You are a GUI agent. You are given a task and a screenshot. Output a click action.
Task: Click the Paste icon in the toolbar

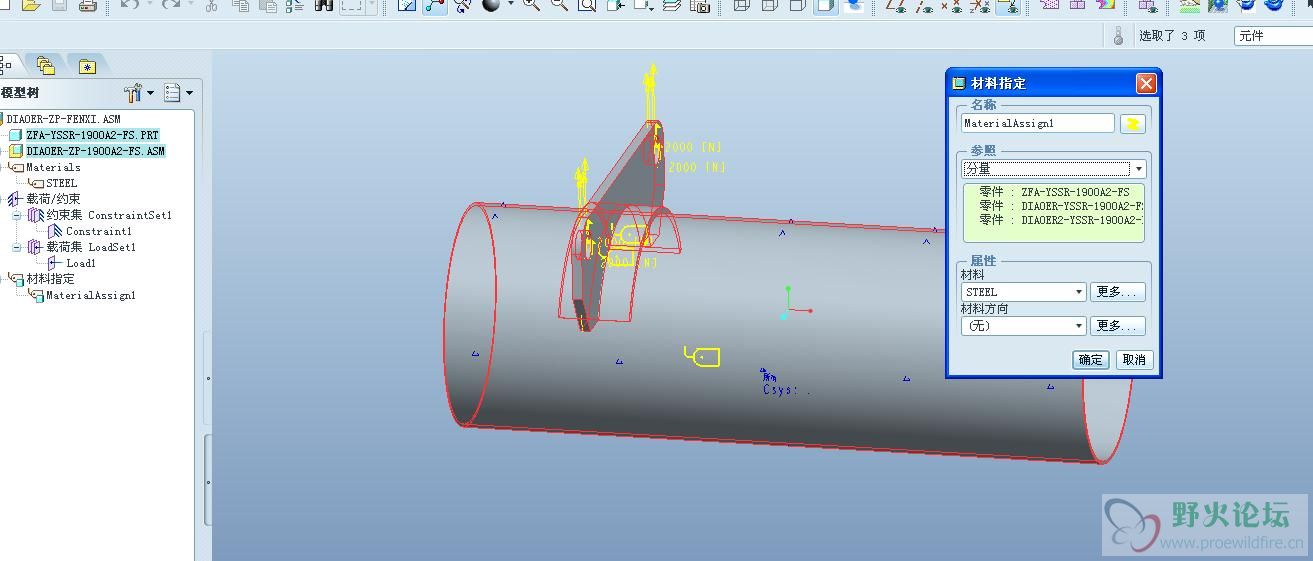pyautogui.click(x=268, y=5)
